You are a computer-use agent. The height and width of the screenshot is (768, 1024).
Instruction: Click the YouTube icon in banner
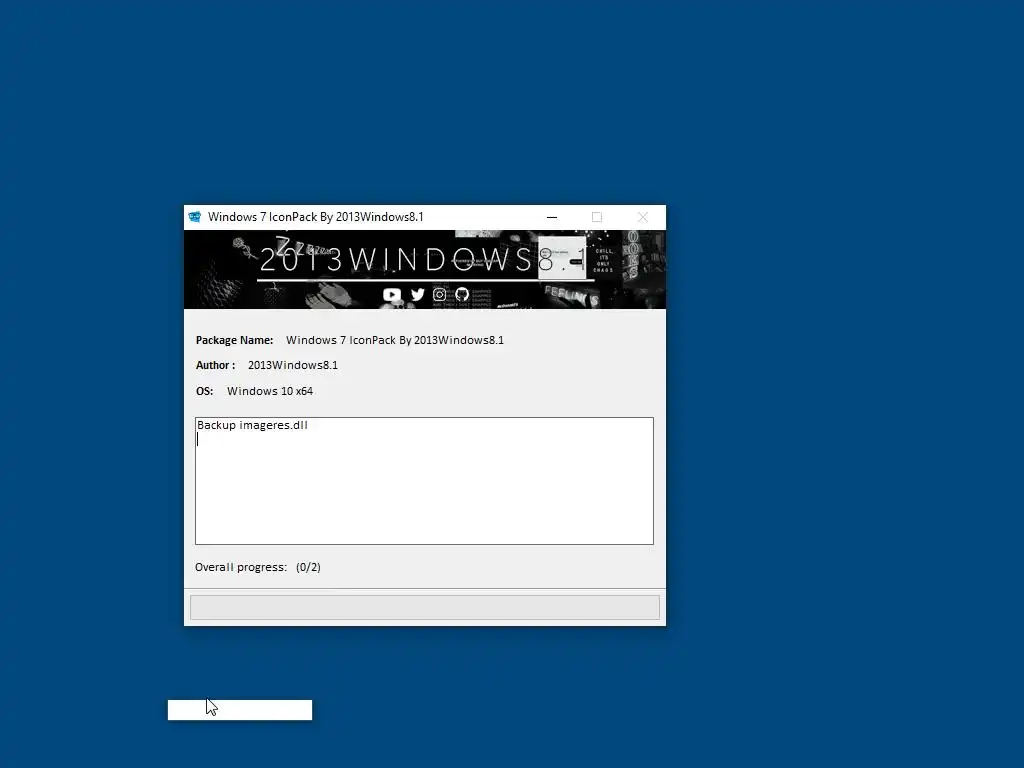pos(392,295)
